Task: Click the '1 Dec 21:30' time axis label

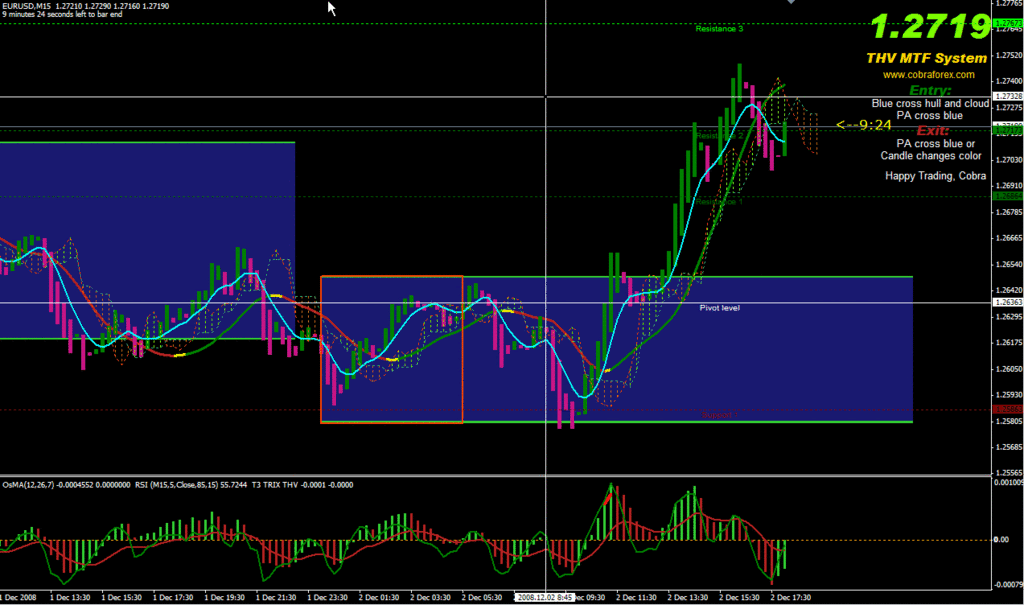Action: 276,597
